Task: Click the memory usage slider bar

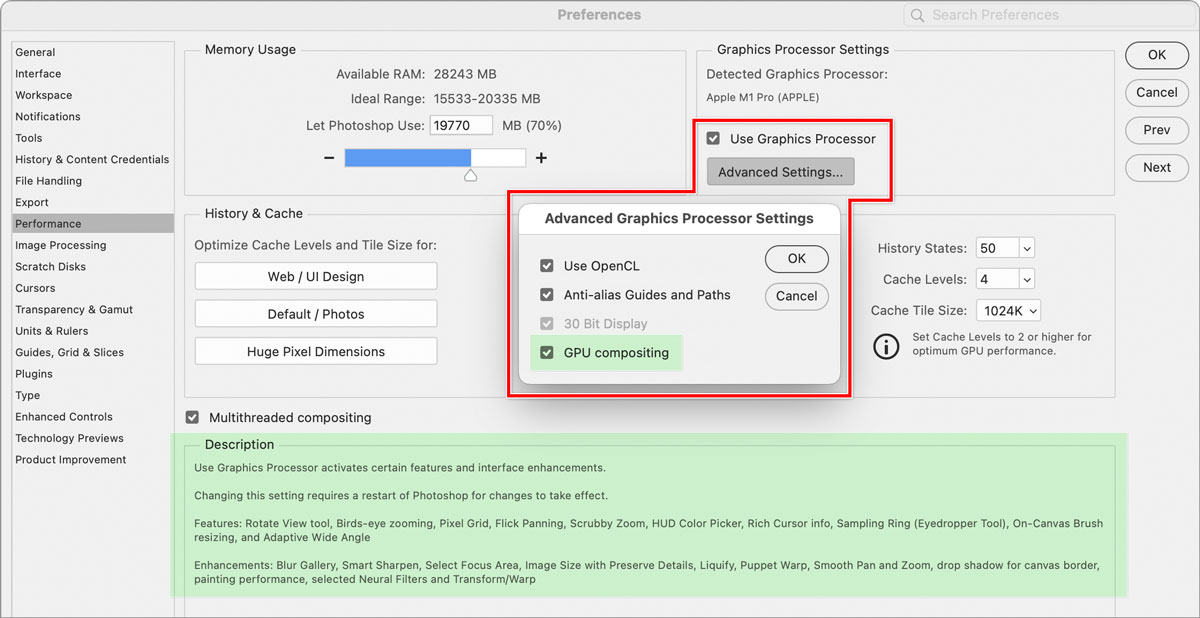Action: 435,158
